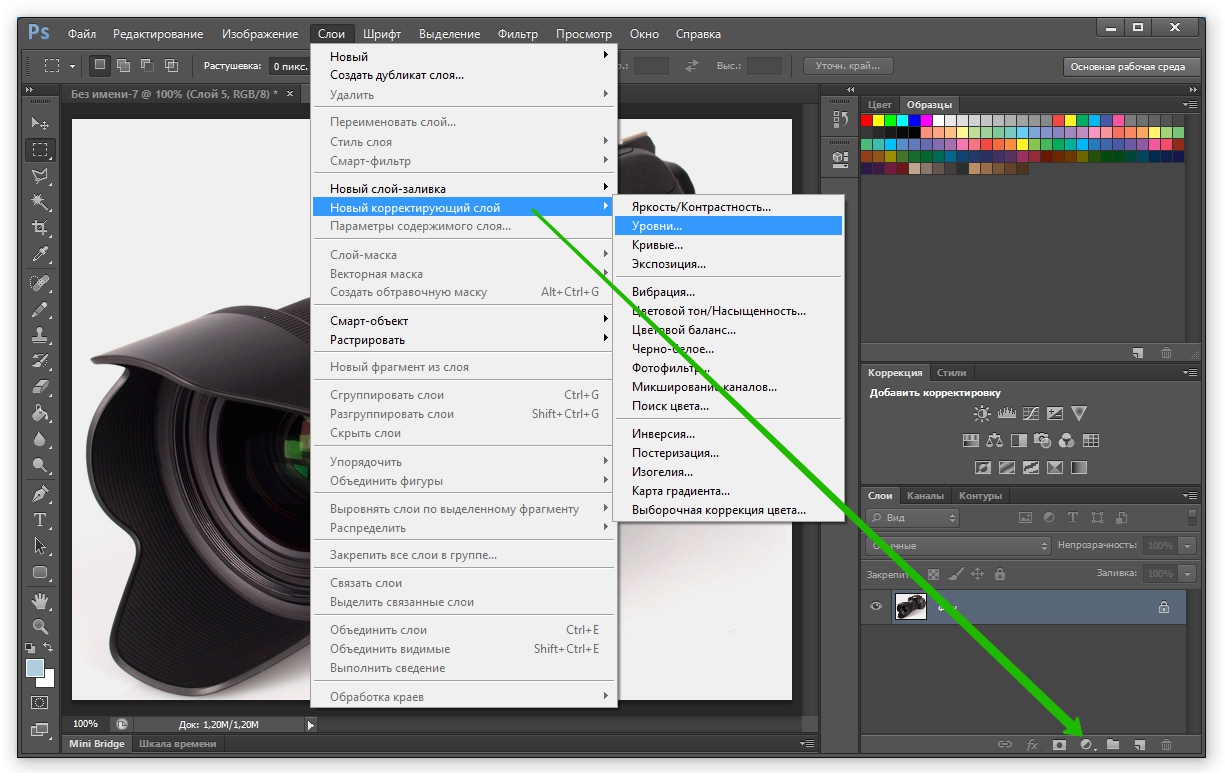Select the Rectangular Marquee tool in toolbox

pos(40,150)
